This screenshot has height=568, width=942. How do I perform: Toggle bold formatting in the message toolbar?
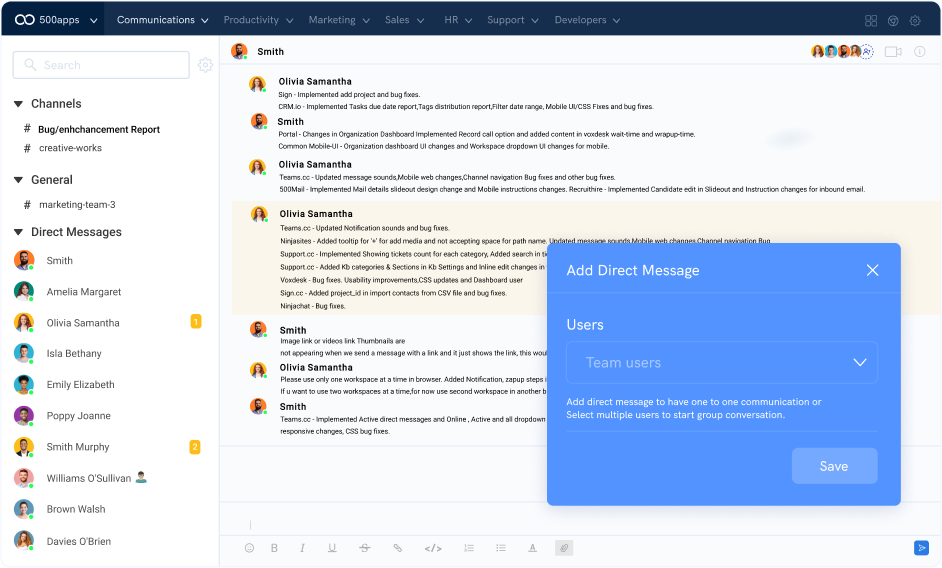tap(275, 548)
